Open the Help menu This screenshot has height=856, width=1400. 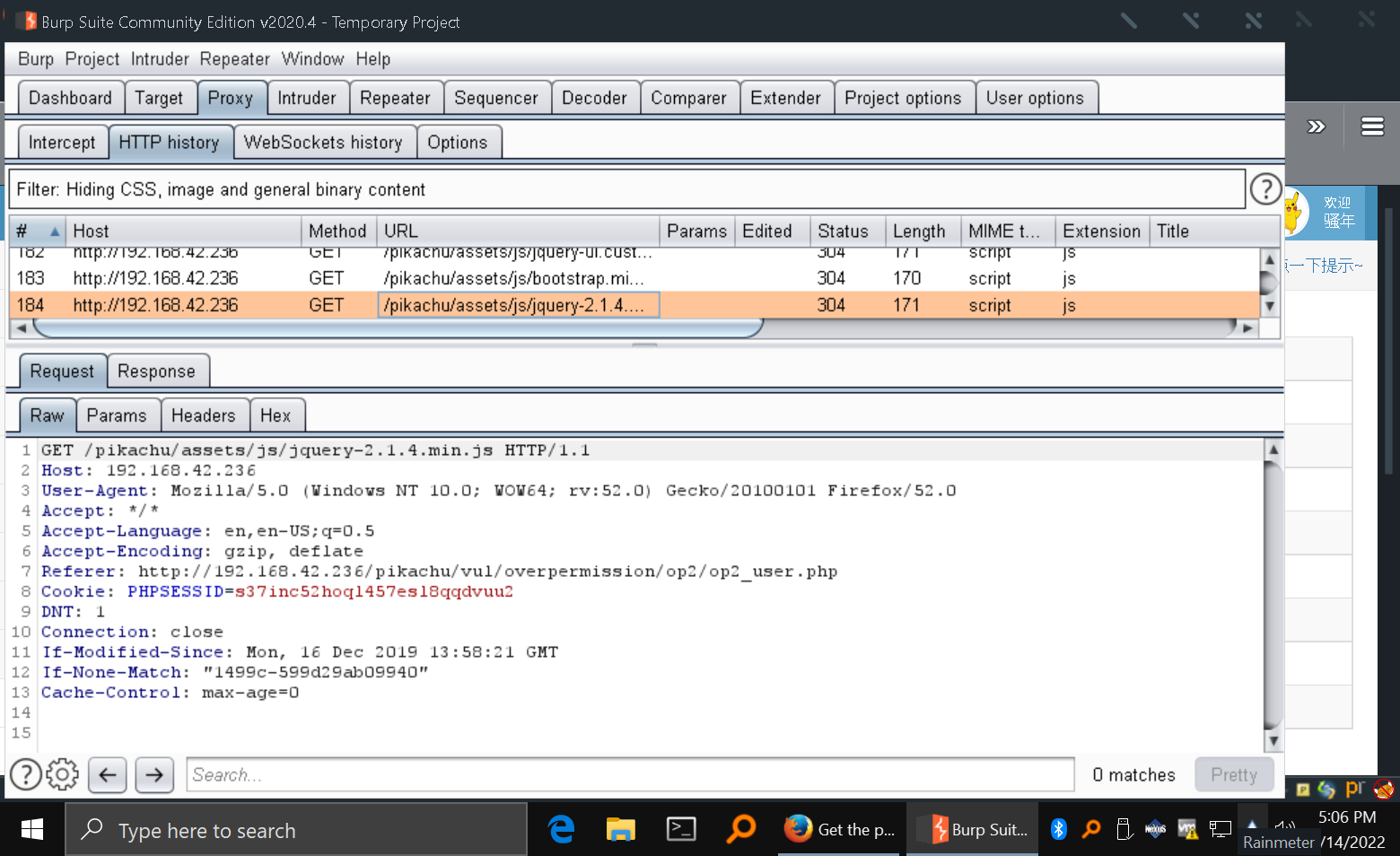372,59
